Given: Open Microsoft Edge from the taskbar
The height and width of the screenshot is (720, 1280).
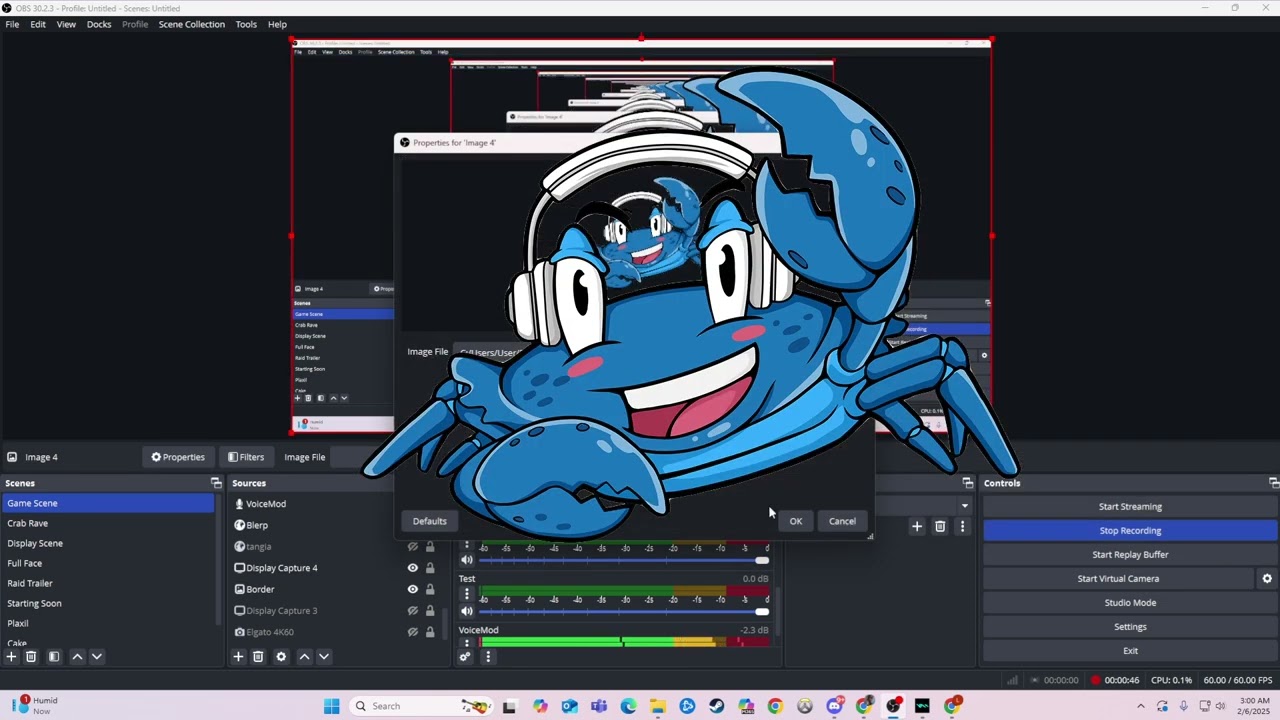Looking at the screenshot, I should point(628,706).
